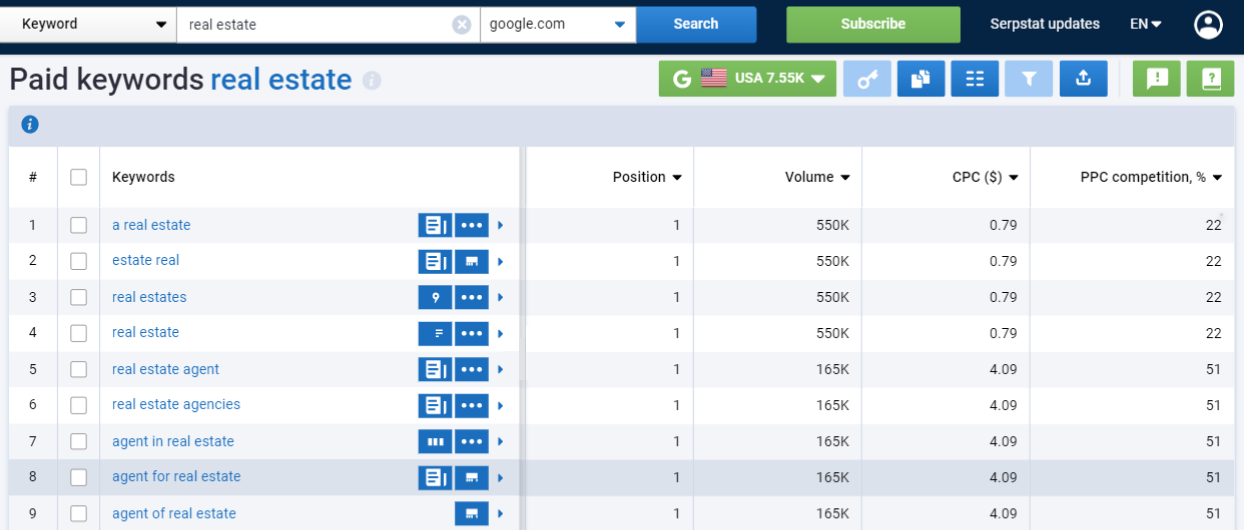Click the shopping ads icon for 'estate real'

472,261
